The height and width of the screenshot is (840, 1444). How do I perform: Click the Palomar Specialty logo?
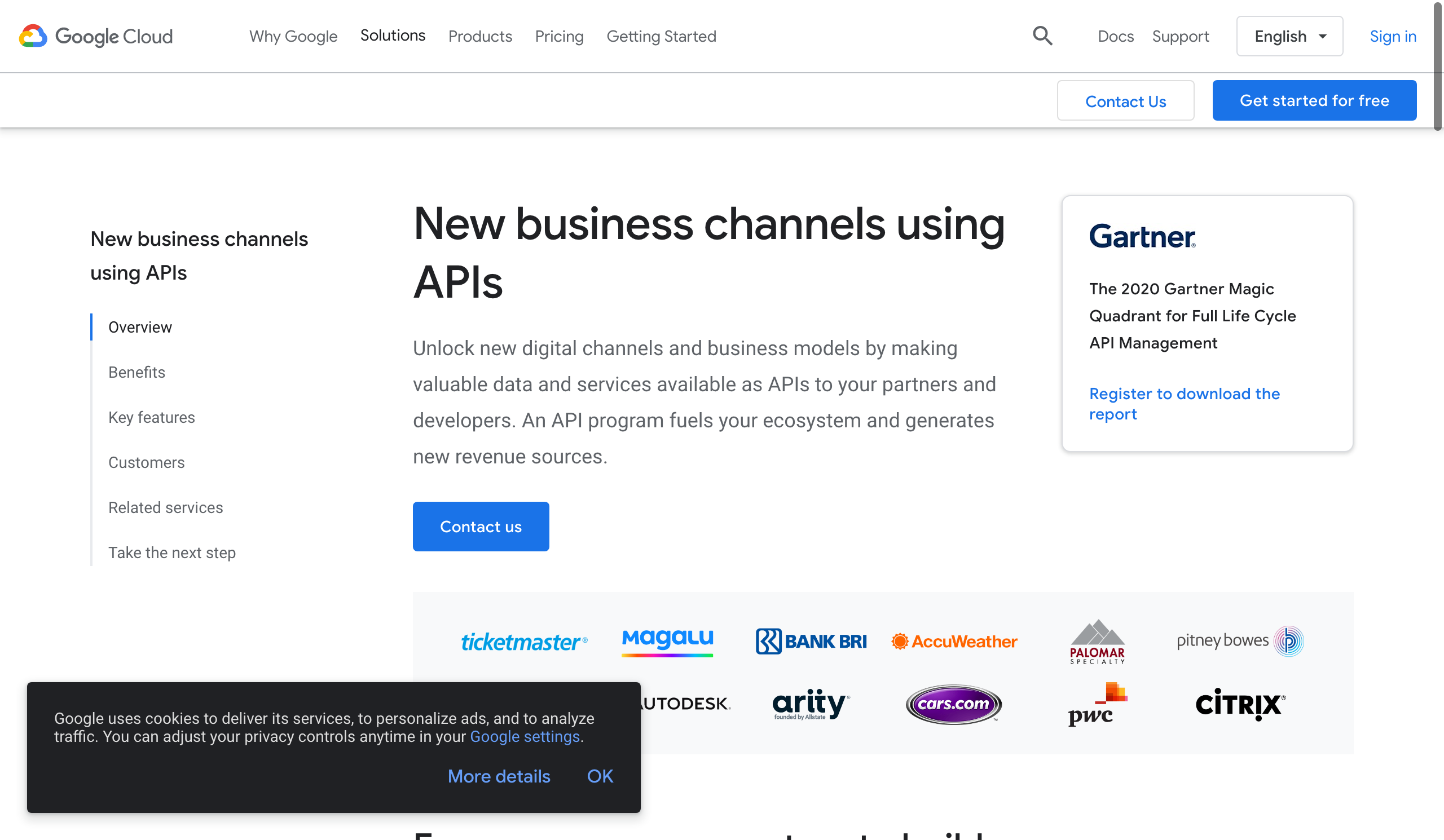click(x=1097, y=642)
